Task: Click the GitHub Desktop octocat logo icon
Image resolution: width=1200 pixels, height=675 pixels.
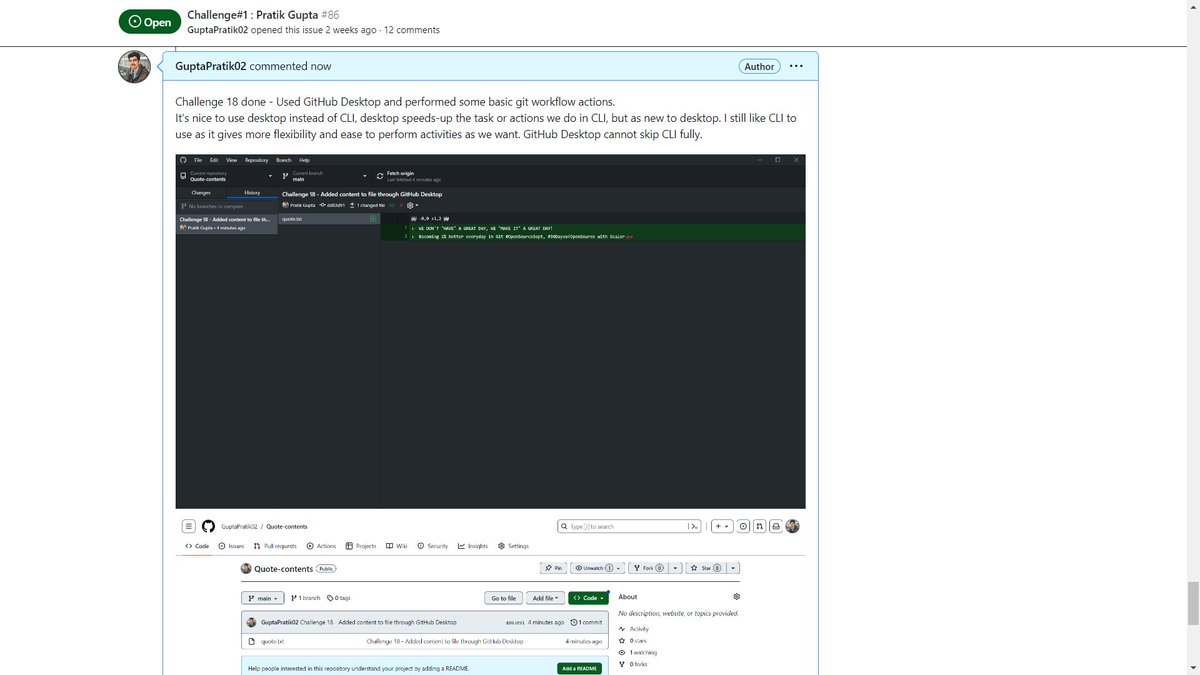Action: tap(183, 160)
